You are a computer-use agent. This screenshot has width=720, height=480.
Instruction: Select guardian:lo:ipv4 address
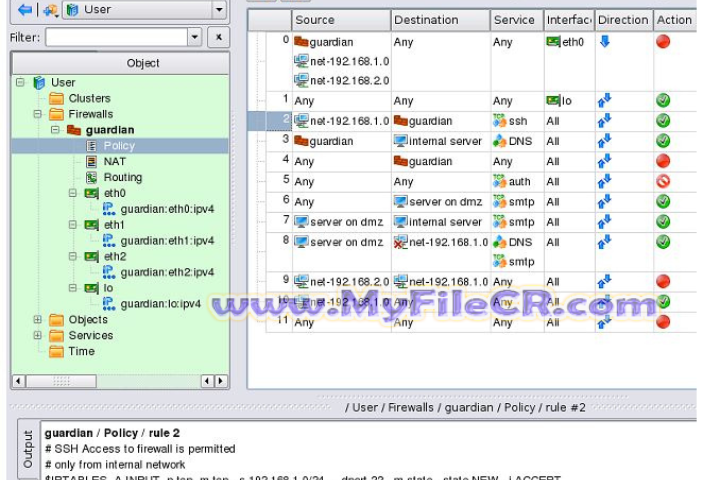161,304
